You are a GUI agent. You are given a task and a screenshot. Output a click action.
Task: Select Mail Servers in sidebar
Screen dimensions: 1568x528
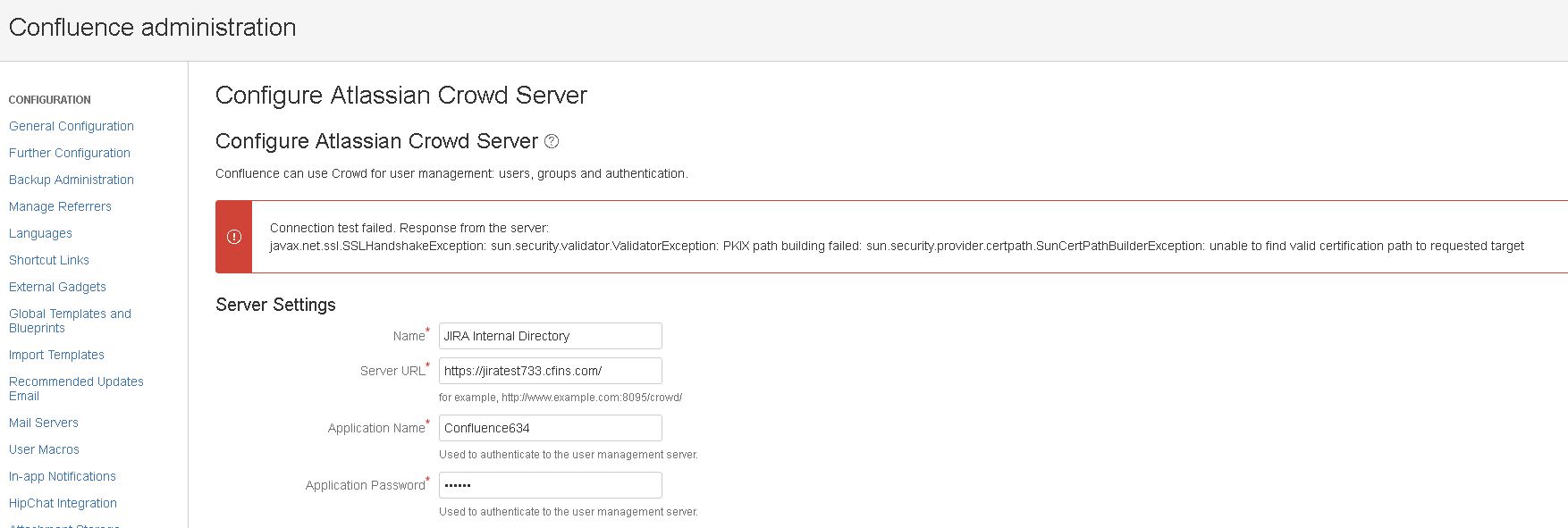click(x=44, y=423)
